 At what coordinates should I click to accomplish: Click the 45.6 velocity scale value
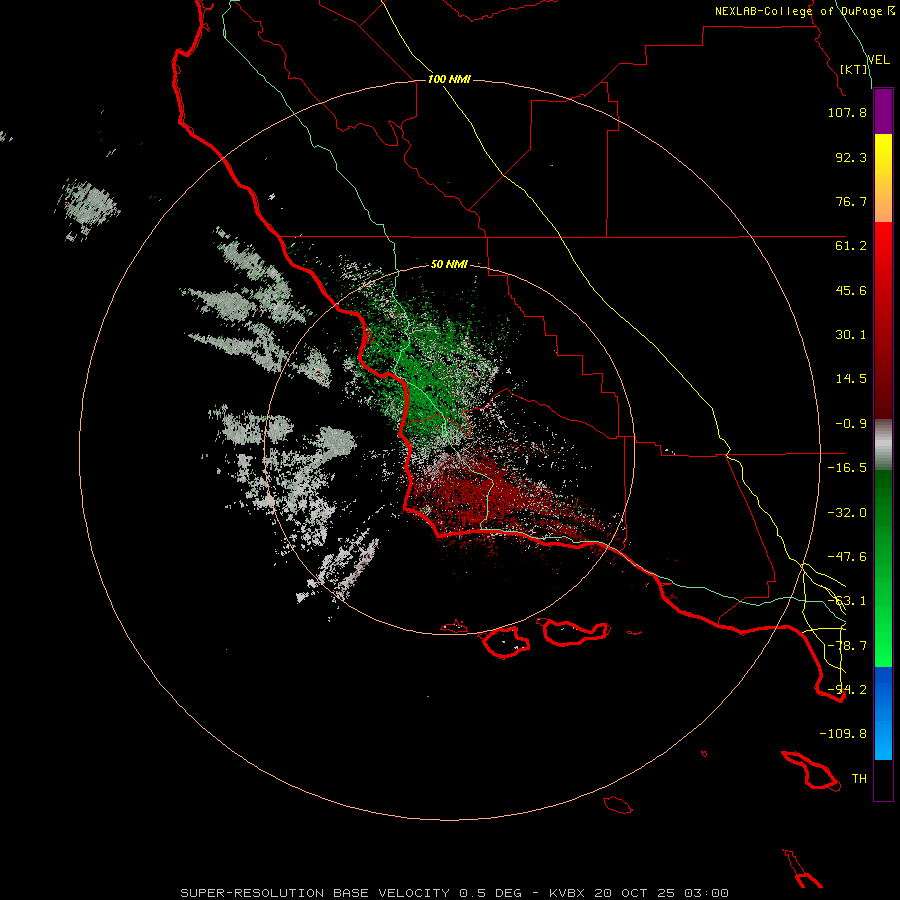[851, 290]
